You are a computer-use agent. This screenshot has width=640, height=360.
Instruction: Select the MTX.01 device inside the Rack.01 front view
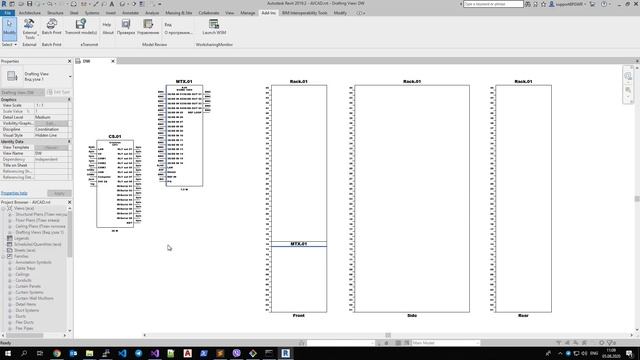(x=299, y=244)
